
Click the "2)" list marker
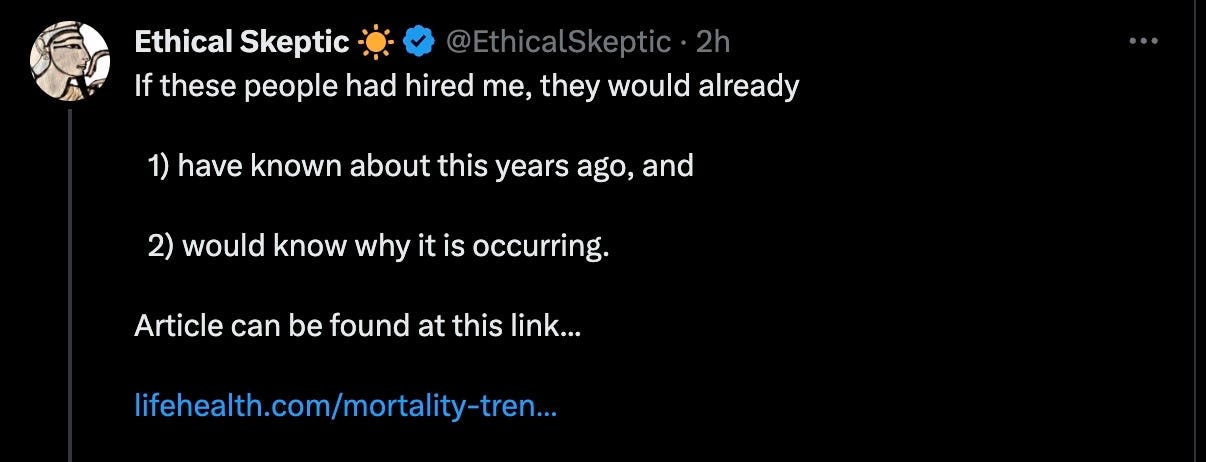(x=160, y=245)
